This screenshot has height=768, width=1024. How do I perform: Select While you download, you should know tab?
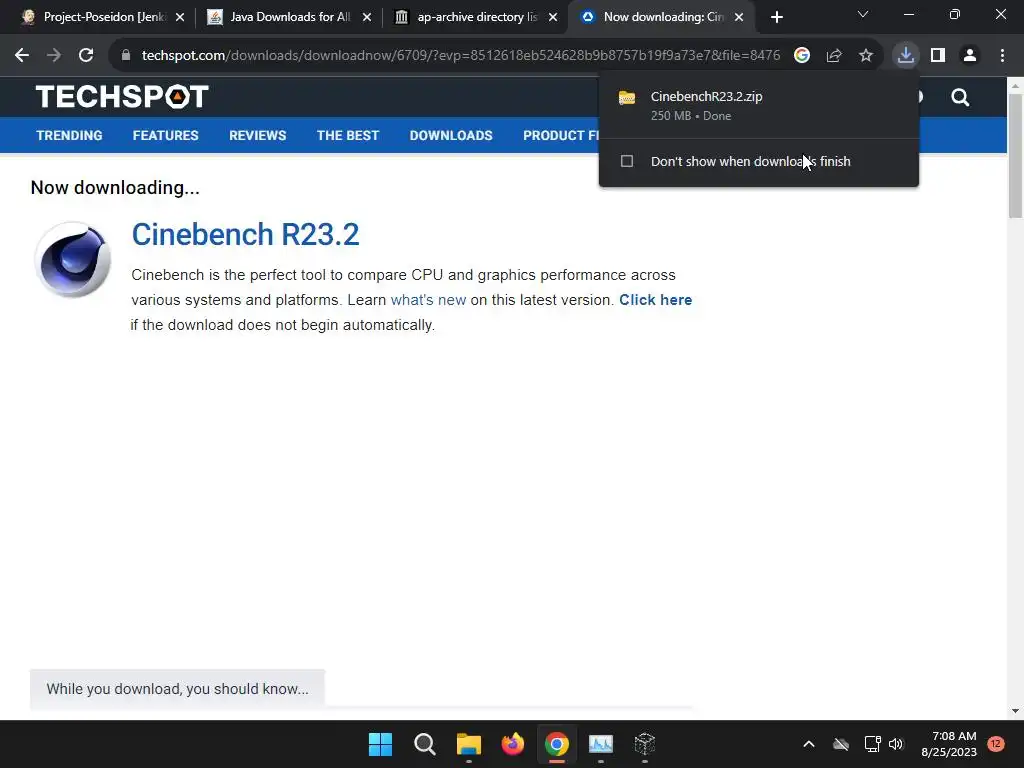pyautogui.click(x=177, y=689)
